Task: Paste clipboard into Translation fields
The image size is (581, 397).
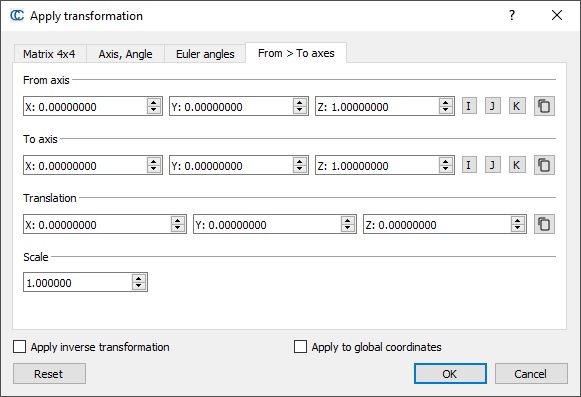Action: 544,224
